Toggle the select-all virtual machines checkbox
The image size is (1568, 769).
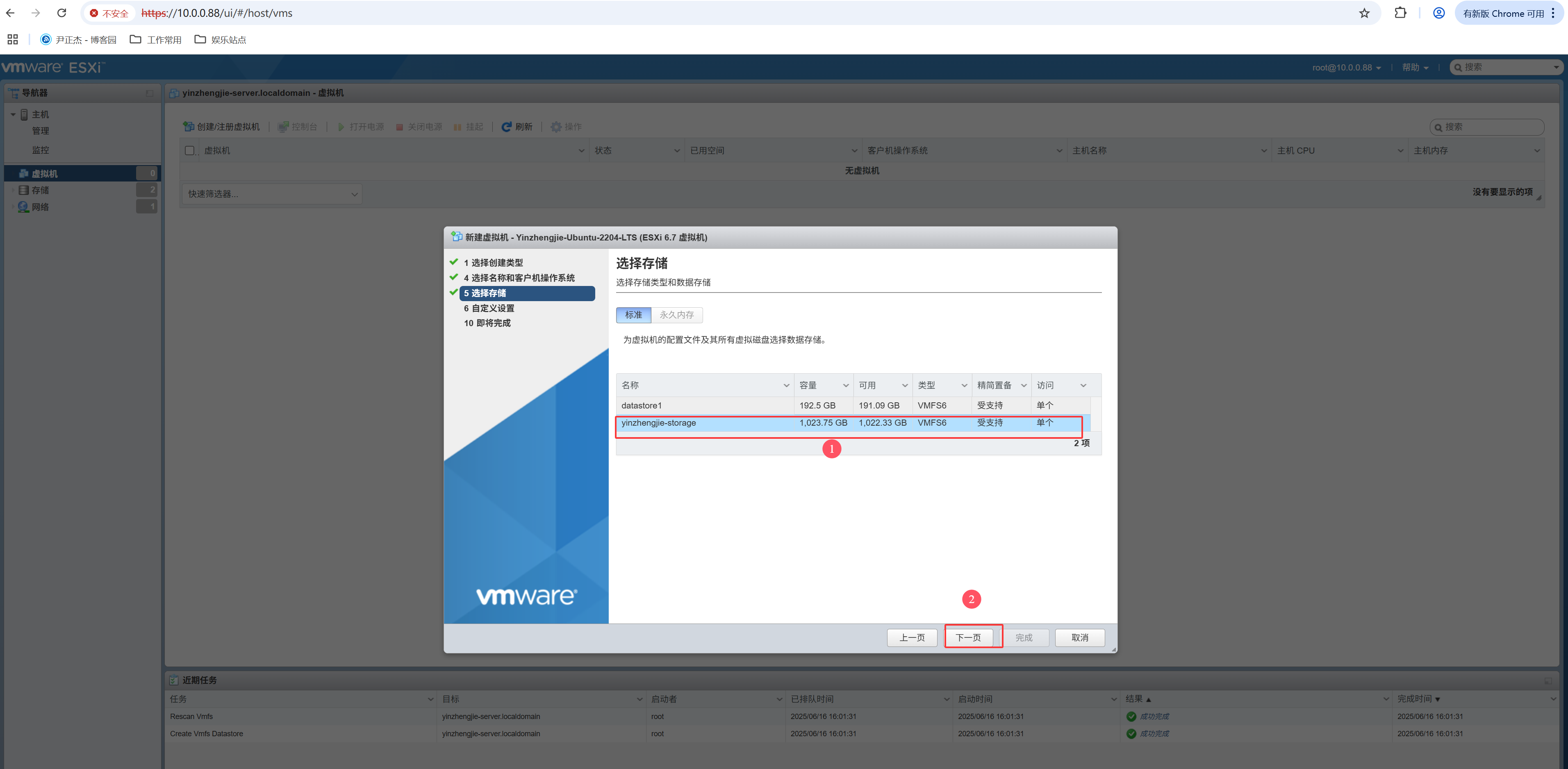coord(189,150)
